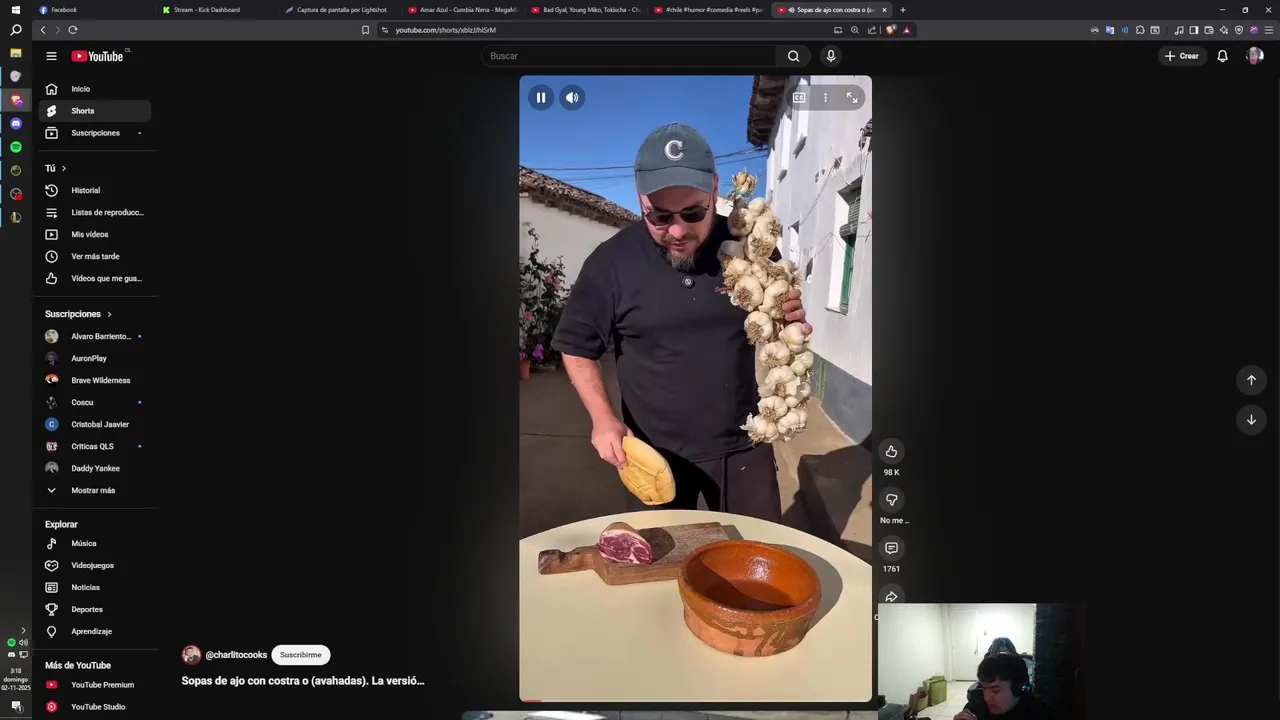Open Deportes in Explorar
This screenshot has width=1280, height=720.
point(94,609)
